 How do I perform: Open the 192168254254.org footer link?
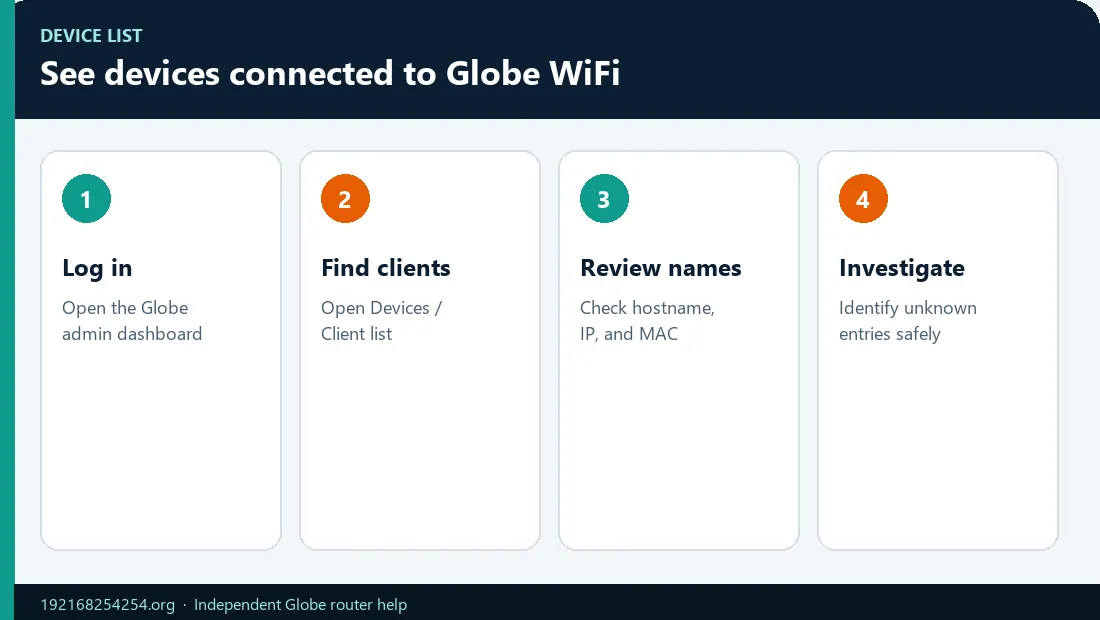pos(107,605)
